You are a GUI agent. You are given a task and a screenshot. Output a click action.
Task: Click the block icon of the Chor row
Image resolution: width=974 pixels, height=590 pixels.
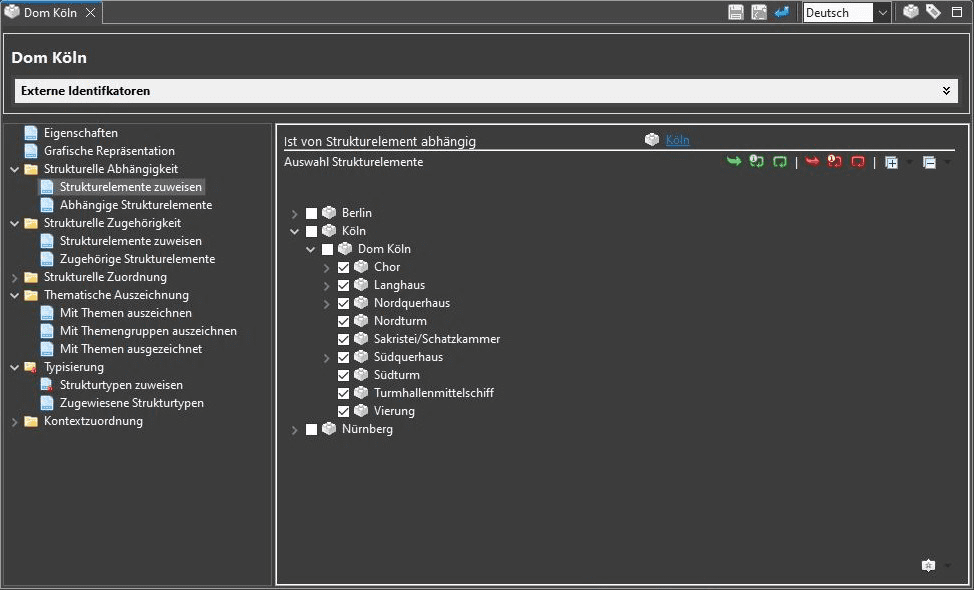point(361,267)
